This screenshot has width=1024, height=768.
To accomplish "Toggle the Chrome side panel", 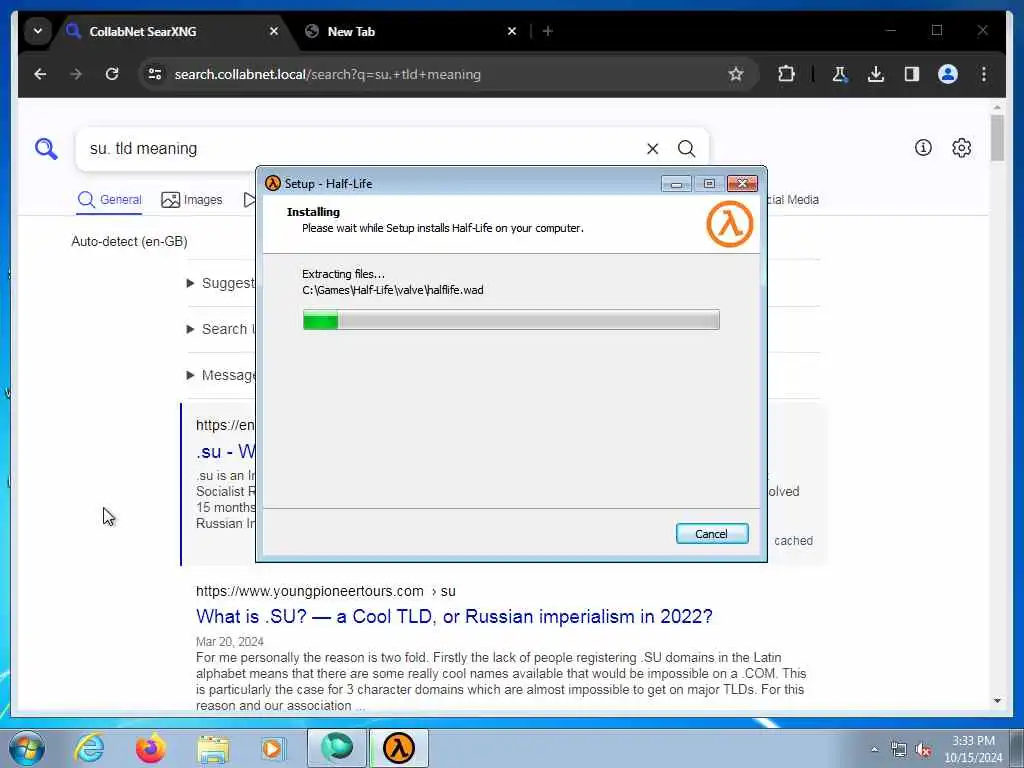I will [912, 74].
